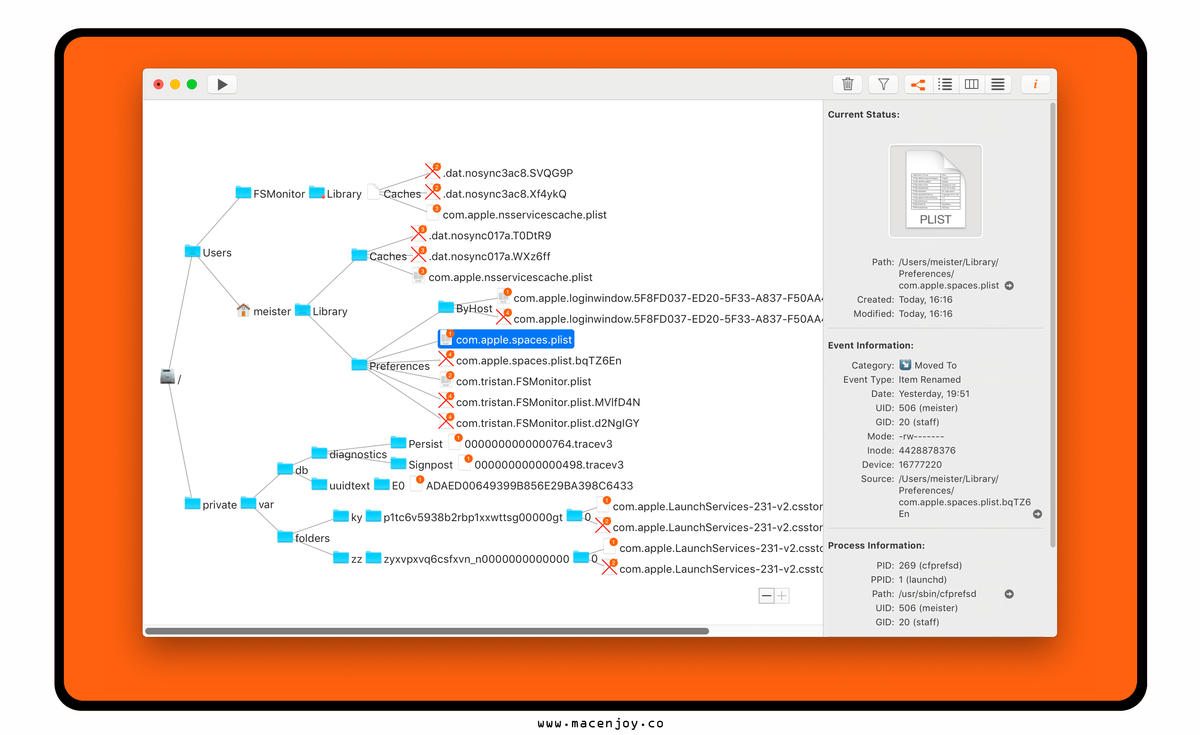Select the highlighted com.apple.spaces.plist file

pos(506,339)
